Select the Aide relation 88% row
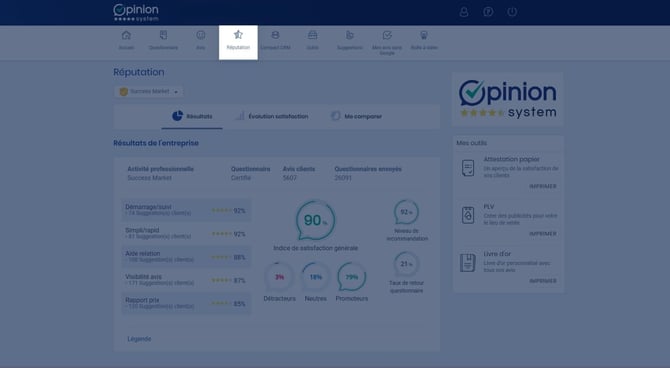Image resolution: width=670 pixels, height=368 pixels. point(186,256)
